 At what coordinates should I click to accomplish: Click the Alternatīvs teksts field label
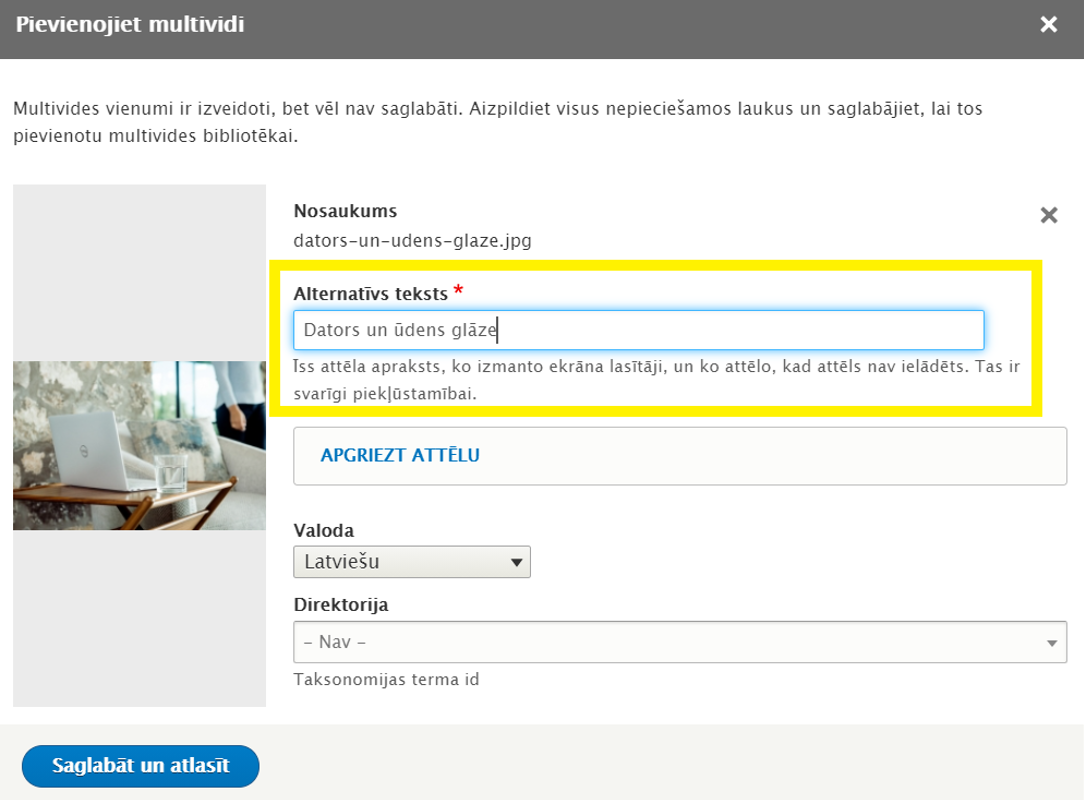point(371,294)
